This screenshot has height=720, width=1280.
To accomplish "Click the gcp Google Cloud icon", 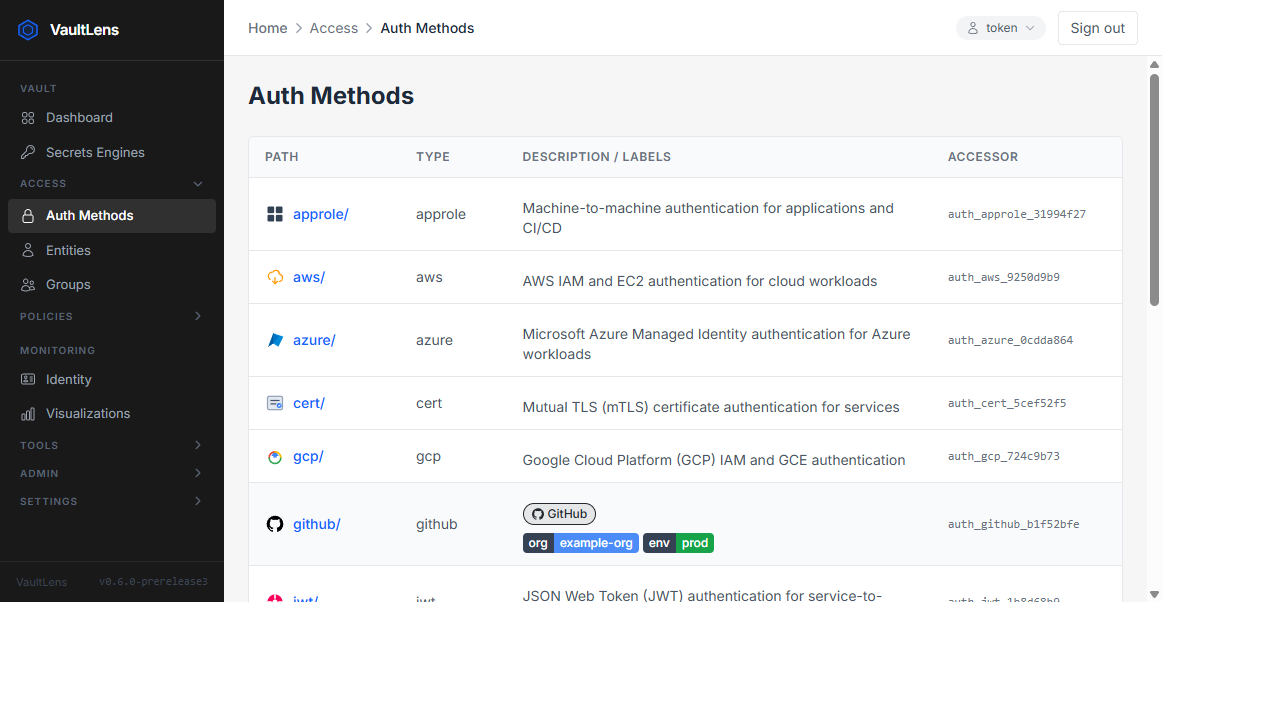I will pos(275,457).
